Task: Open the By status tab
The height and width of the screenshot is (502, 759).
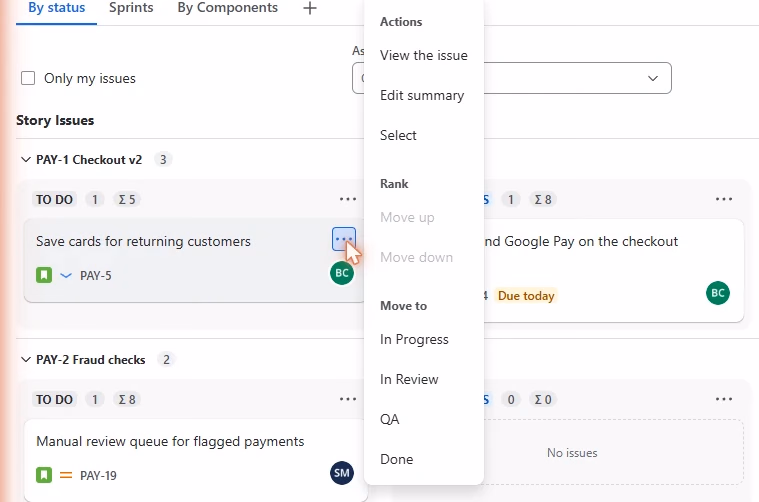Action: [57, 8]
